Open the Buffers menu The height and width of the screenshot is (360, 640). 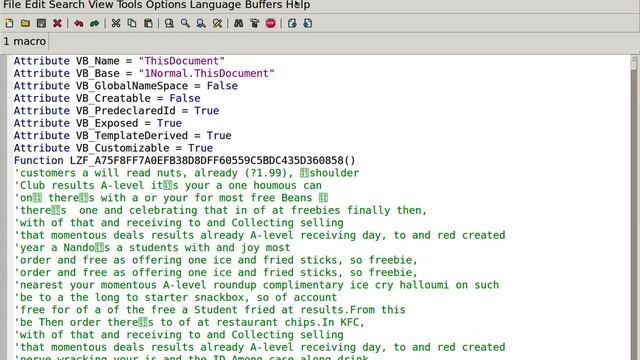point(264,5)
